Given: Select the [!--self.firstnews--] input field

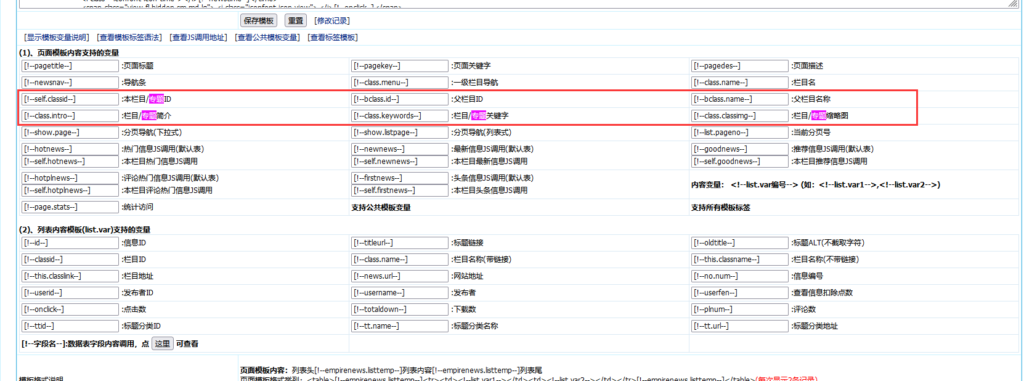Looking at the screenshot, I should pyautogui.click(x=400, y=190).
